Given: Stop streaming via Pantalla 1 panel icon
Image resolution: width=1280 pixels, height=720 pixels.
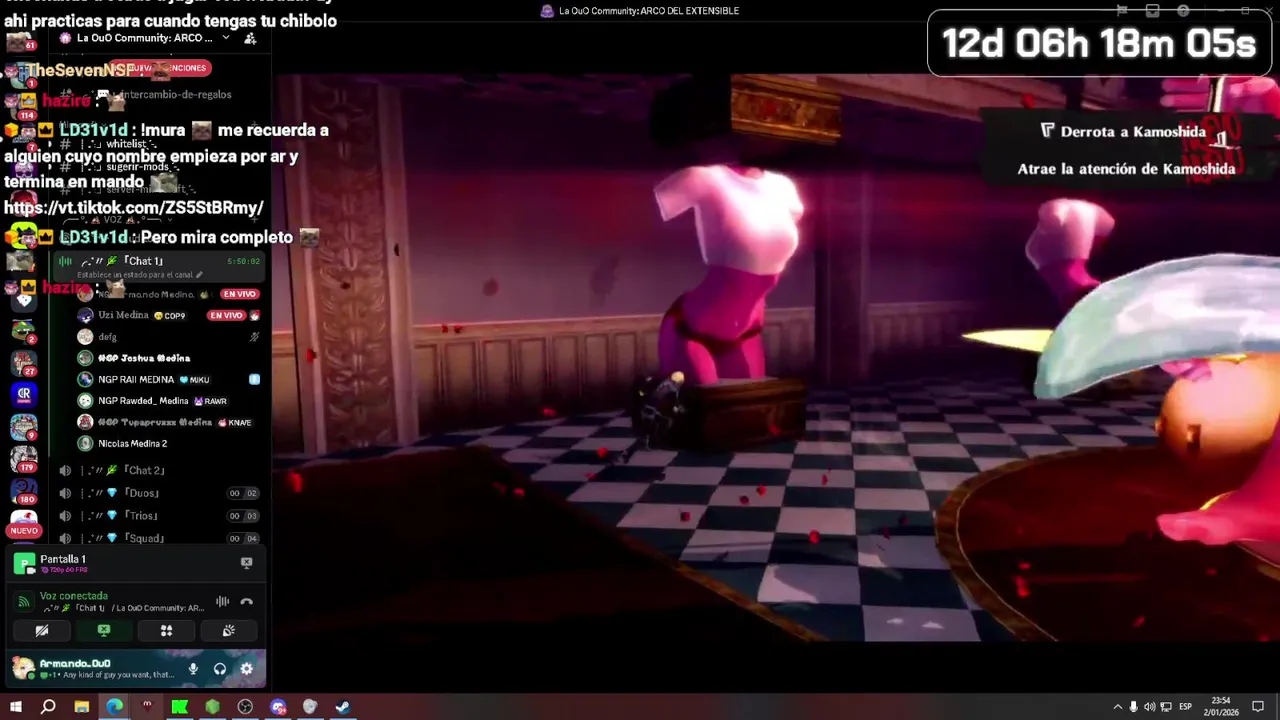Looking at the screenshot, I should pyautogui.click(x=246, y=563).
